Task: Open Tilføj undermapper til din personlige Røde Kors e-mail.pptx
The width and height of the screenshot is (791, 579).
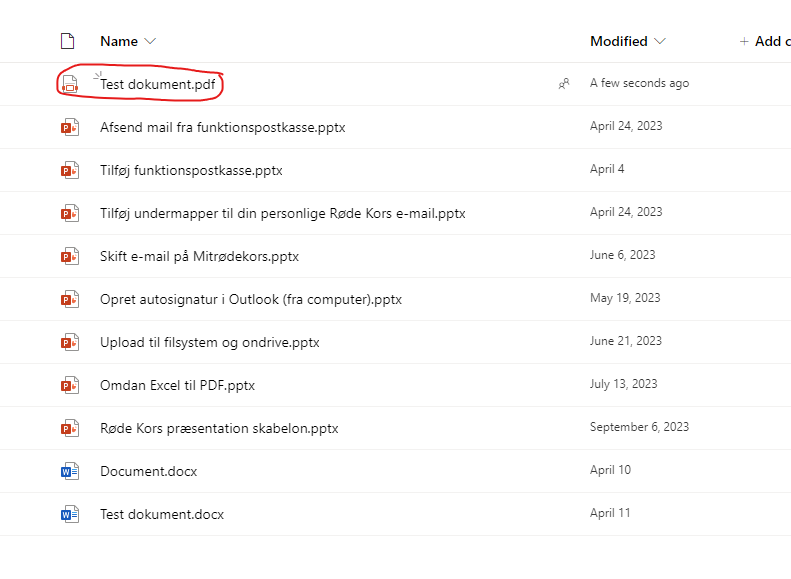Action: tap(282, 213)
